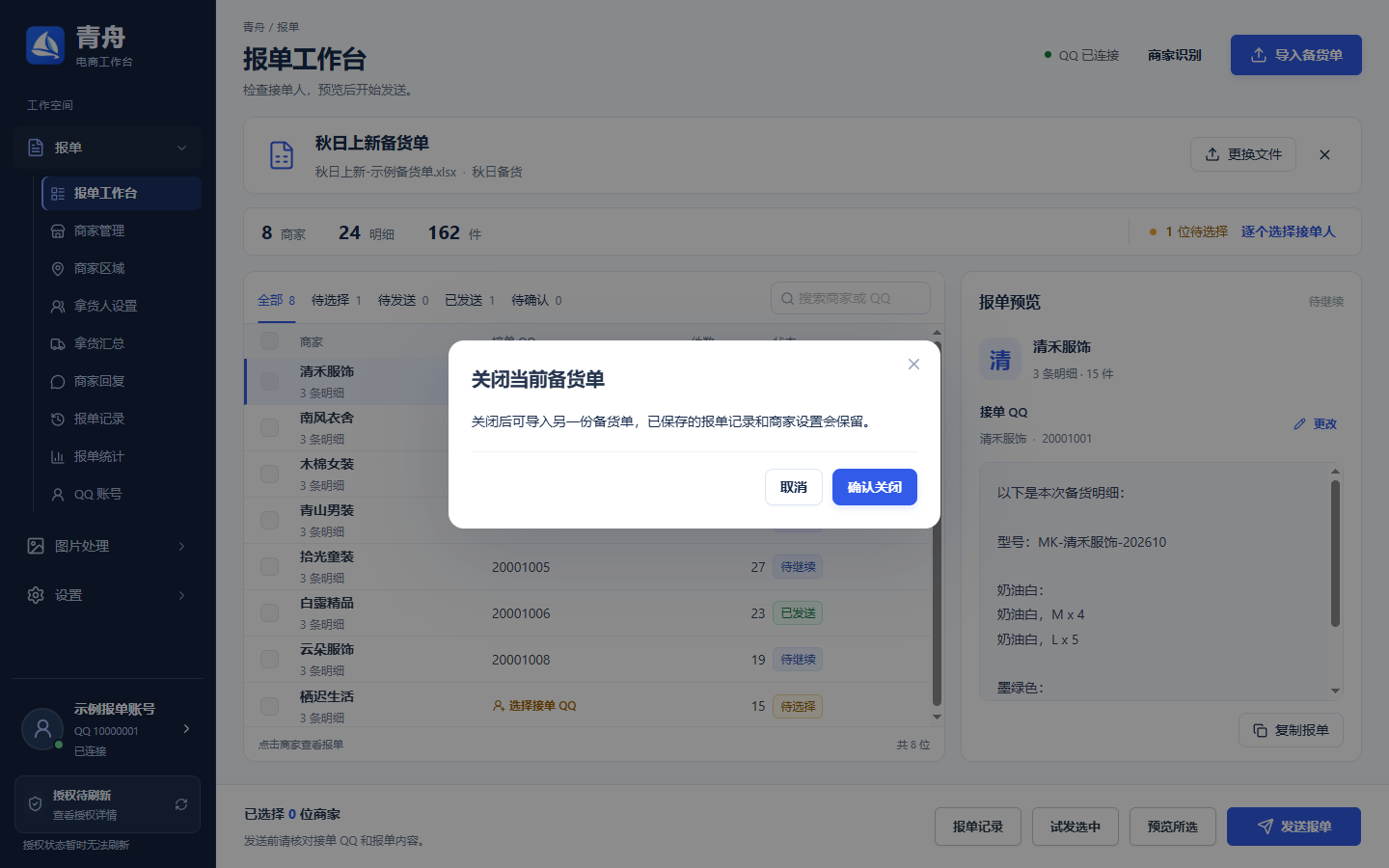Open 报单记录 from the sidebar
The width and height of the screenshot is (1389, 868).
(x=122, y=419)
